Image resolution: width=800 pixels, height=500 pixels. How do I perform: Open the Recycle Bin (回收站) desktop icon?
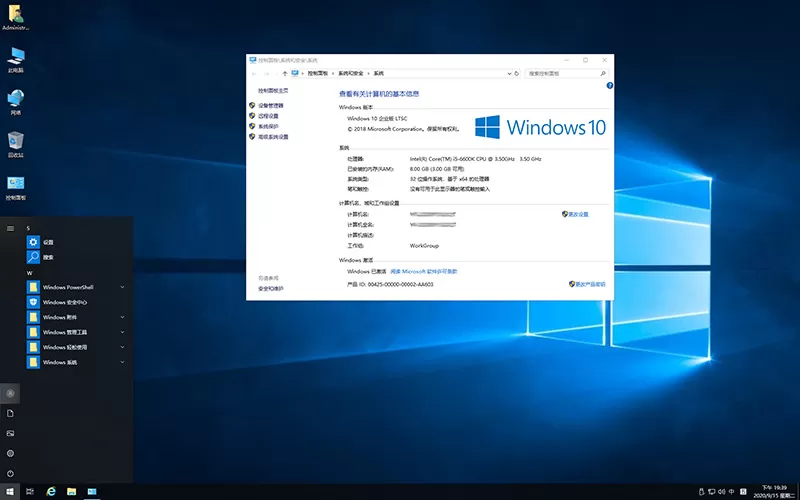16,142
